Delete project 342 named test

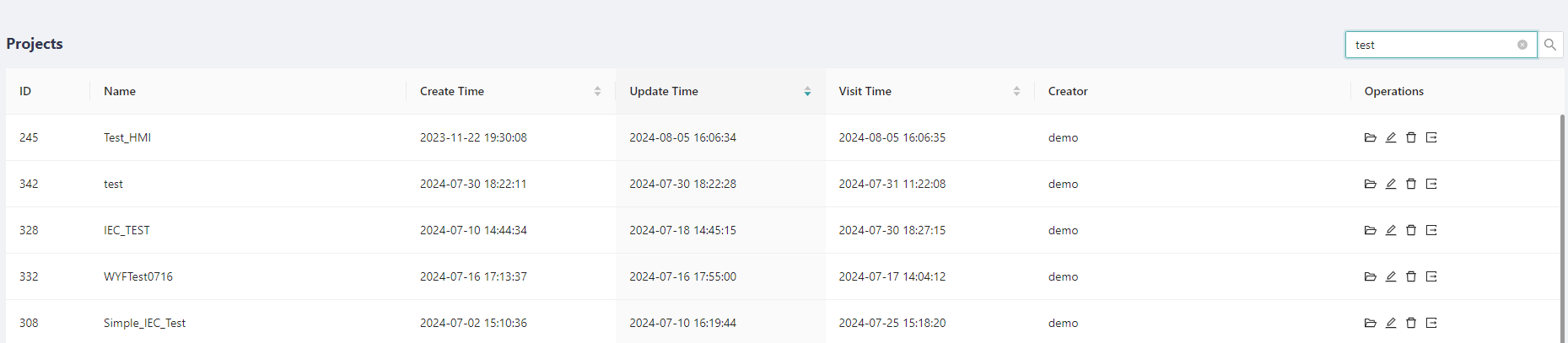1411,184
